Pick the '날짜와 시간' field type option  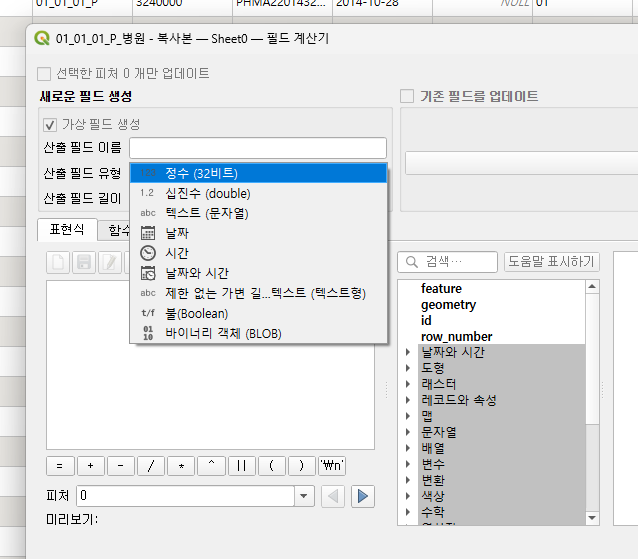[x=258, y=273]
